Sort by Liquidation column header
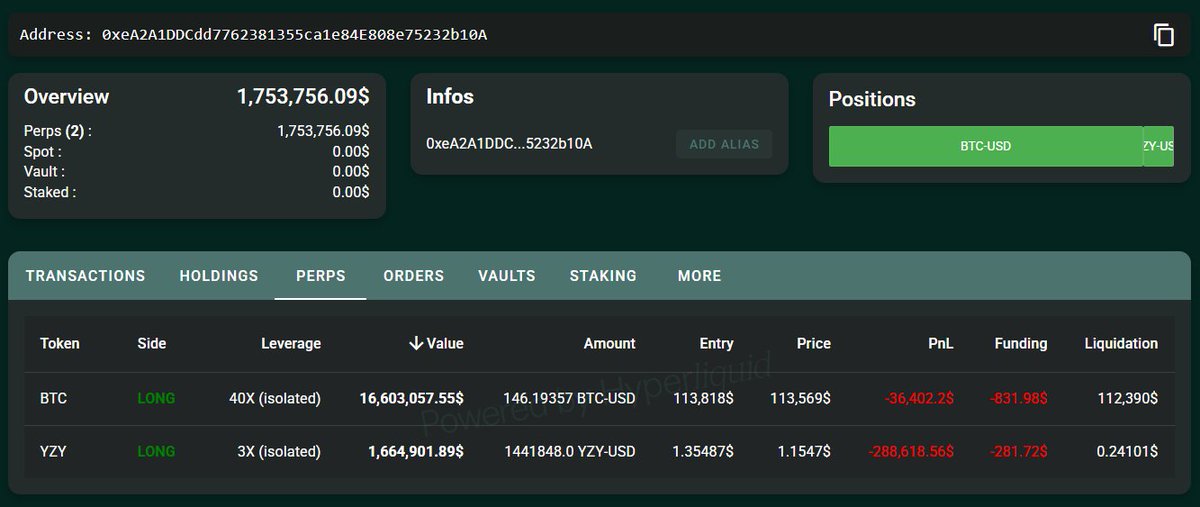 [1121, 343]
